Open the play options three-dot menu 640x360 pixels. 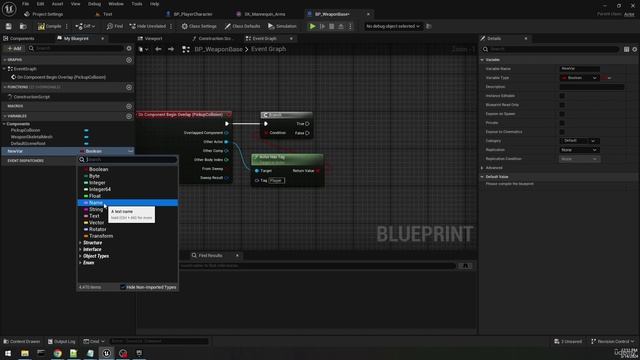[350, 26]
